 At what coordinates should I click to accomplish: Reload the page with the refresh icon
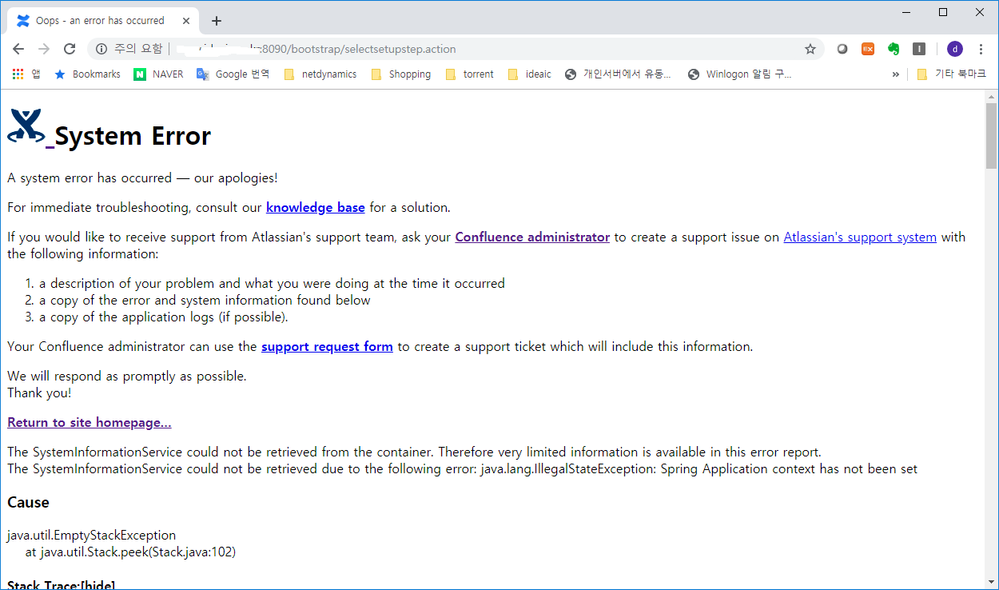click(69, 49)
